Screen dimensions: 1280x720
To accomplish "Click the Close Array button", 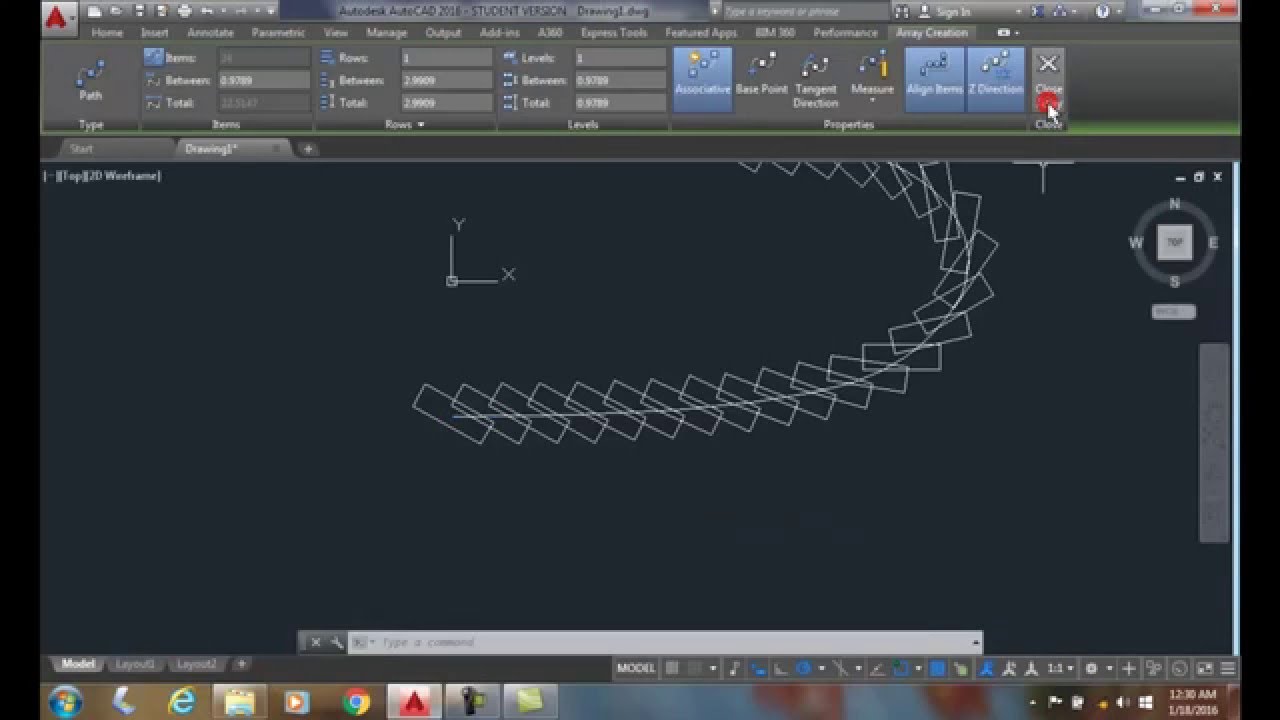I will [x=1048, y=78].
